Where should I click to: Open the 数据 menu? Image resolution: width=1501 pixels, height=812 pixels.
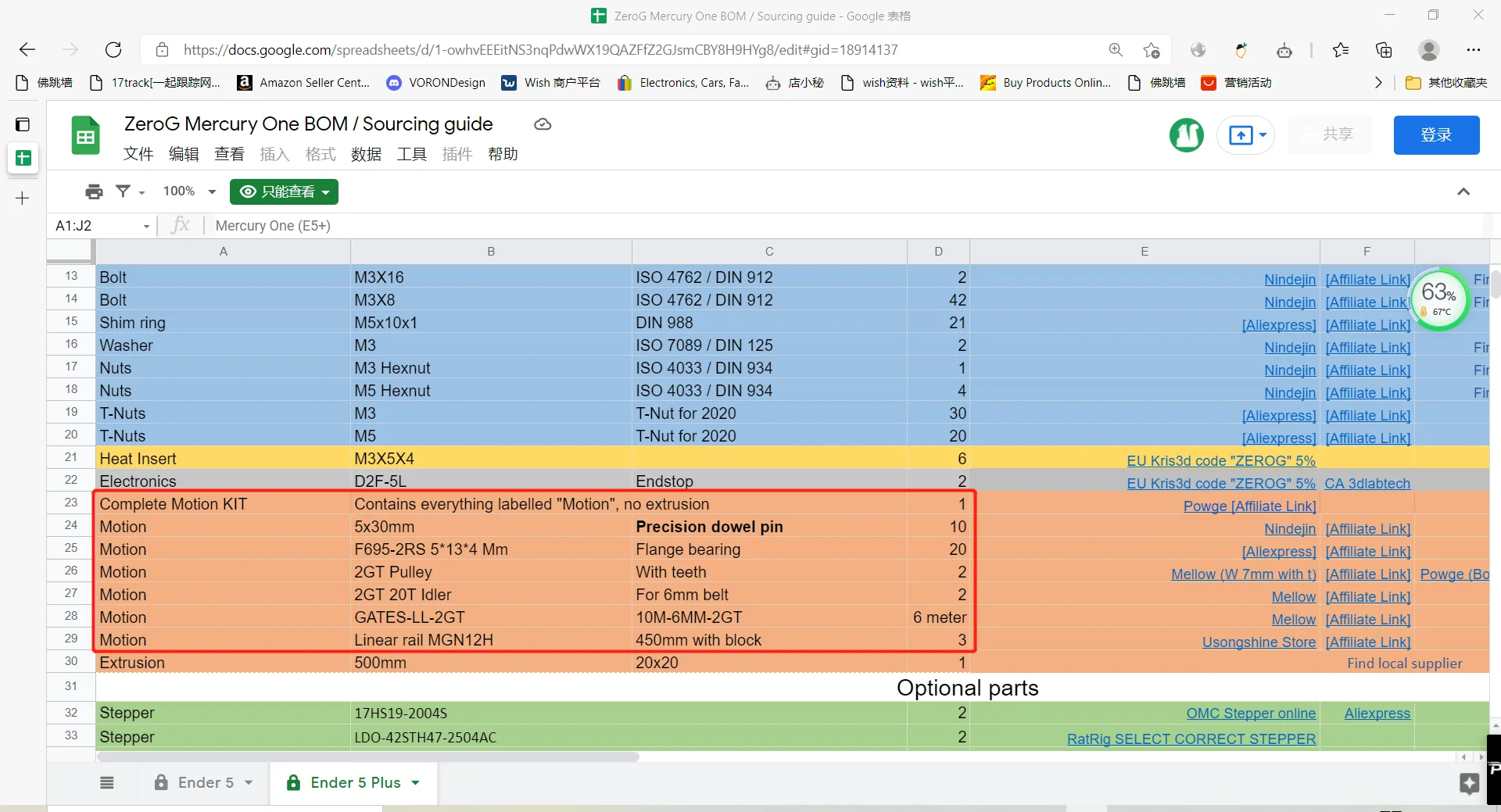(x=366, y=154)
